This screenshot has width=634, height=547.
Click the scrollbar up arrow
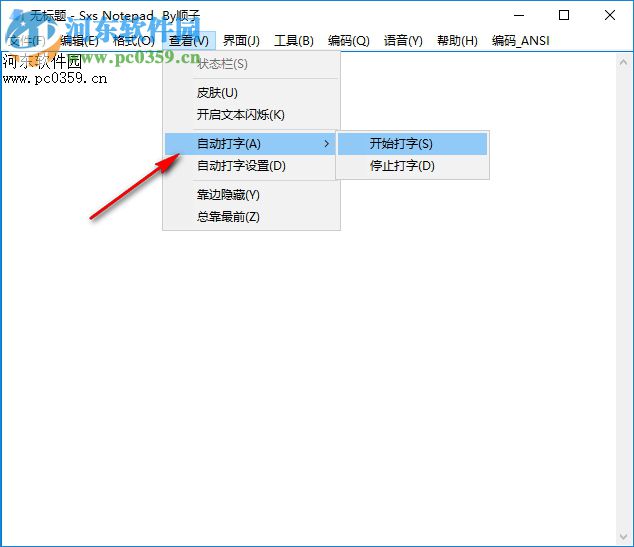(x=623, y=62)
